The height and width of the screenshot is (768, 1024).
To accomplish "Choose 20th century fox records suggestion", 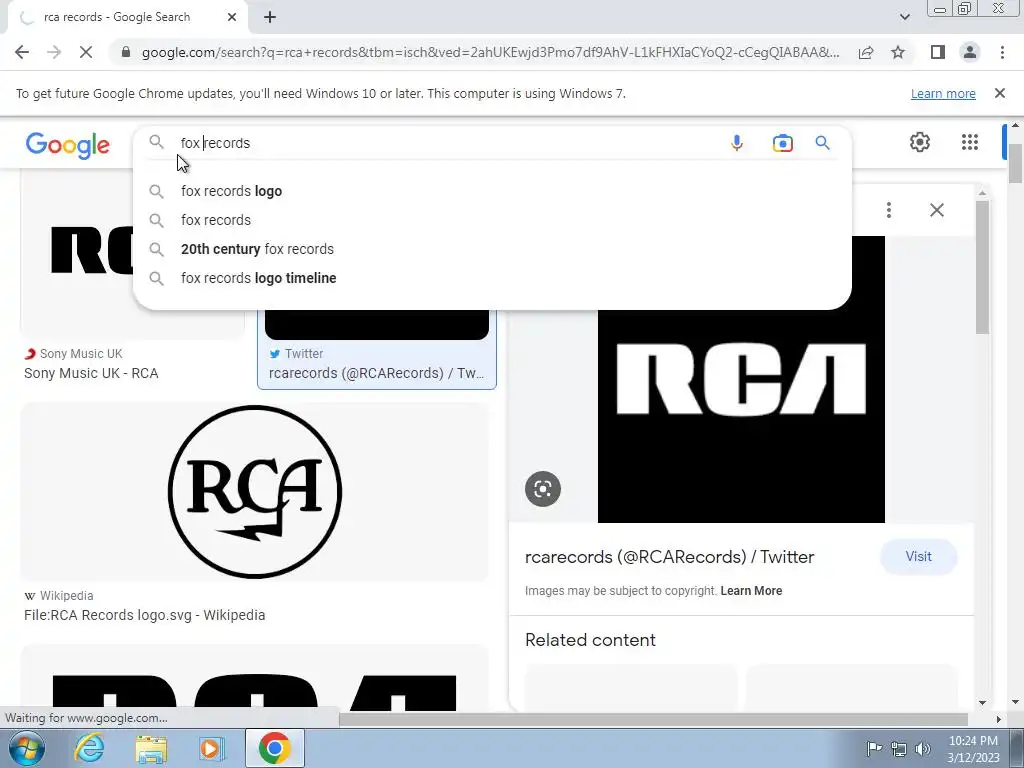I will point(492,249).
